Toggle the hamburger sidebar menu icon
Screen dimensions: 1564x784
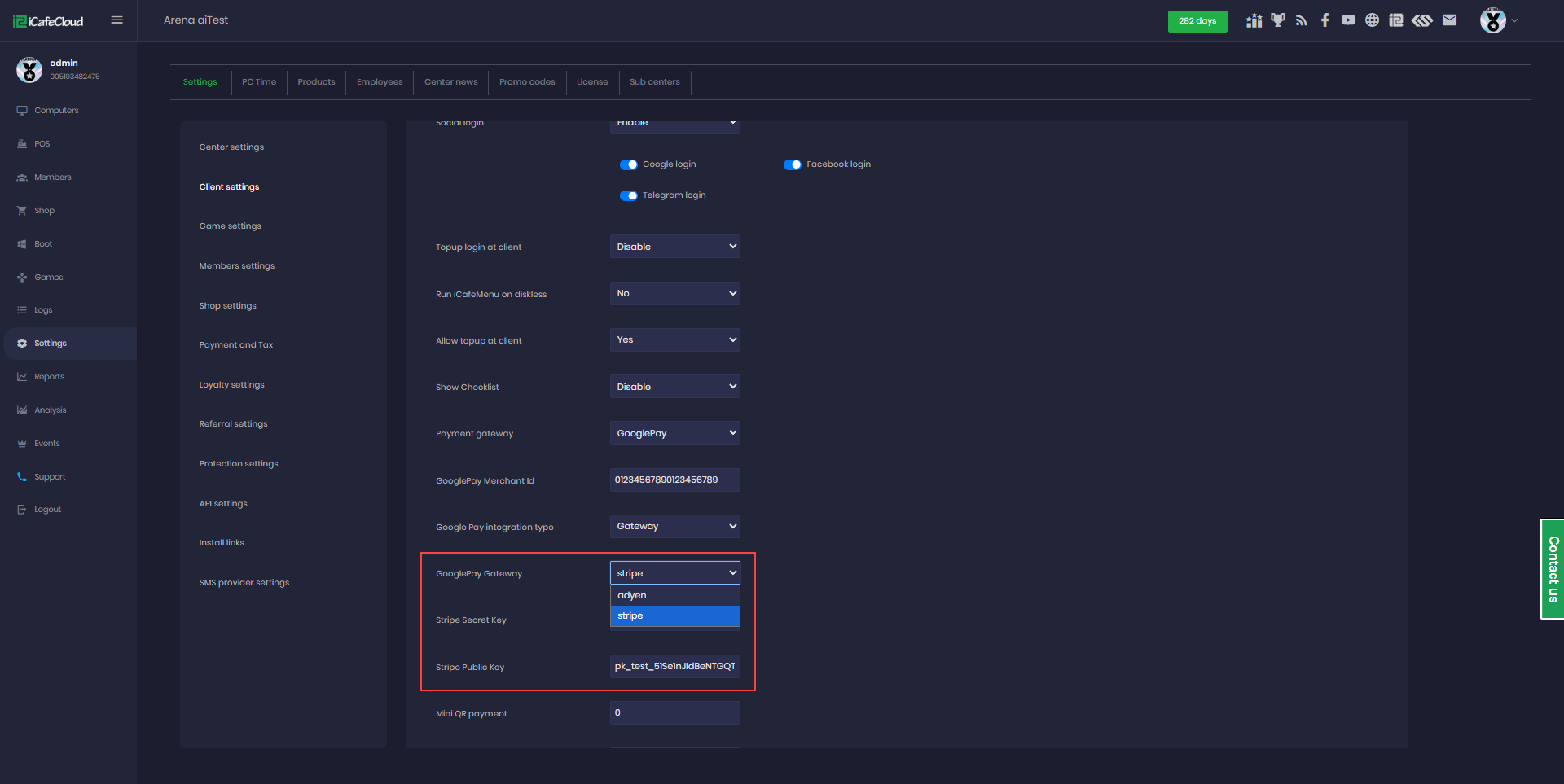click(x=116, y=20)
